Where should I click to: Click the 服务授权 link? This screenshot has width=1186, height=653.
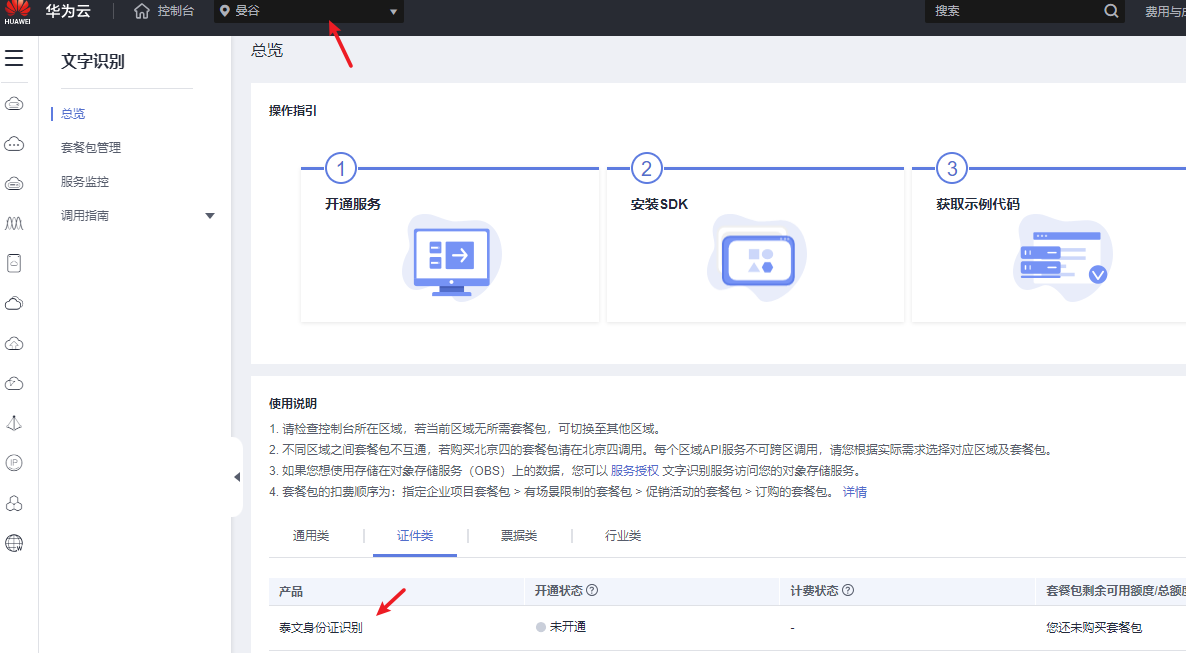[635, 471]
